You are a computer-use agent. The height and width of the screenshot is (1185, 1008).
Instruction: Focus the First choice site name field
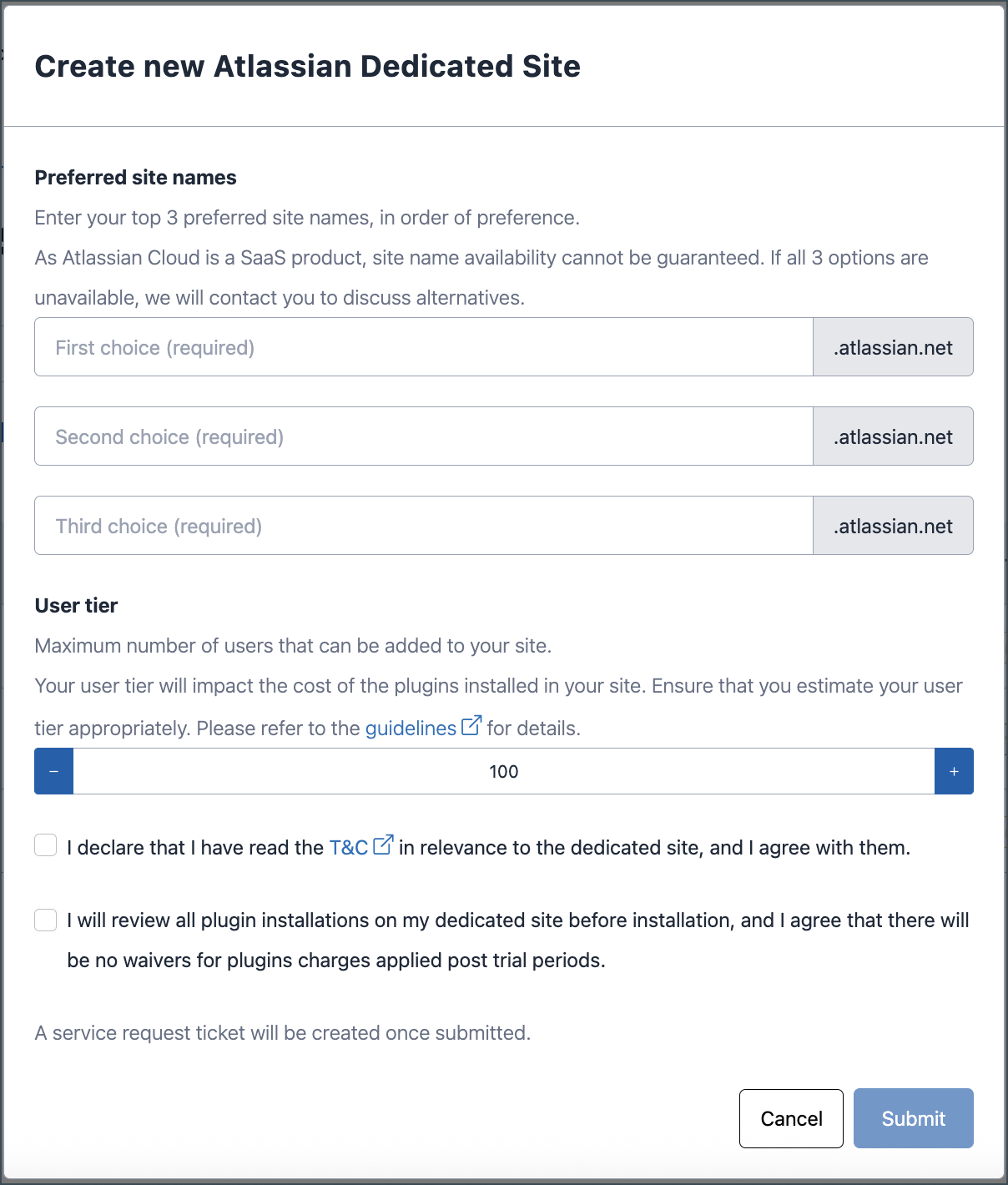tap(424, 347)
